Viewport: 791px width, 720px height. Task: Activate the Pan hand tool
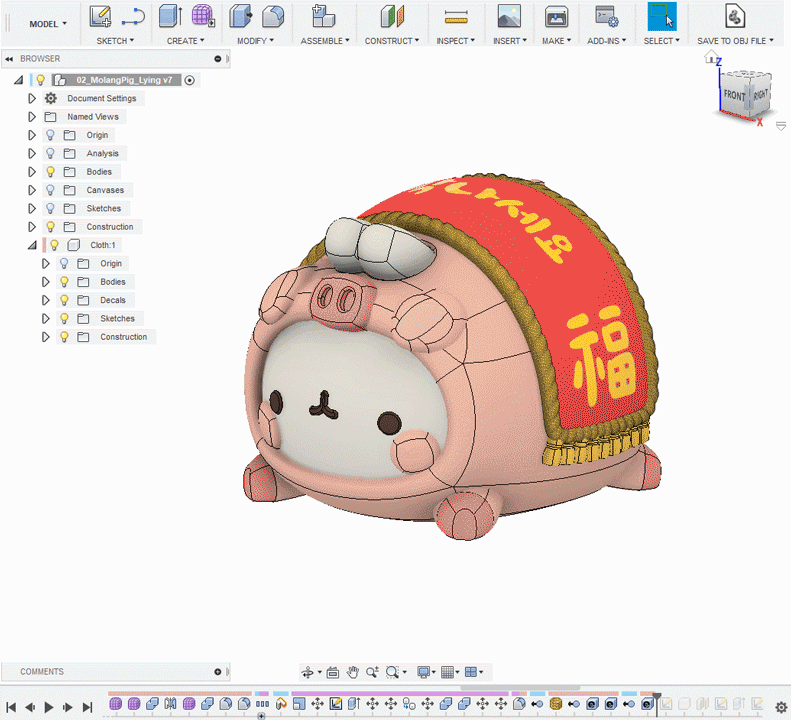point(353,672)
